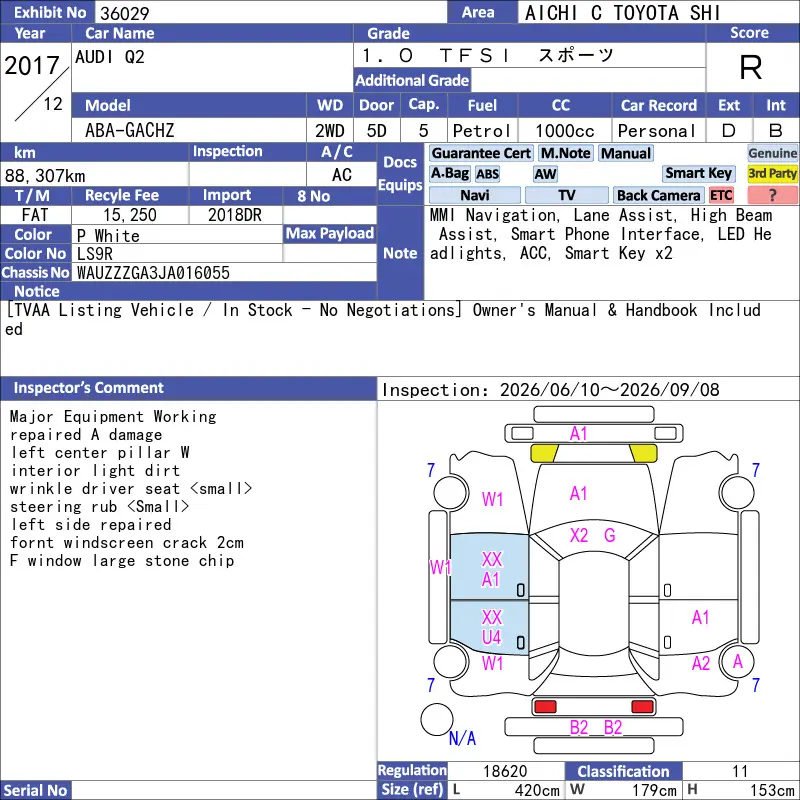Click exhibit number 36029

pyautogui.click(x=124, y=13)
